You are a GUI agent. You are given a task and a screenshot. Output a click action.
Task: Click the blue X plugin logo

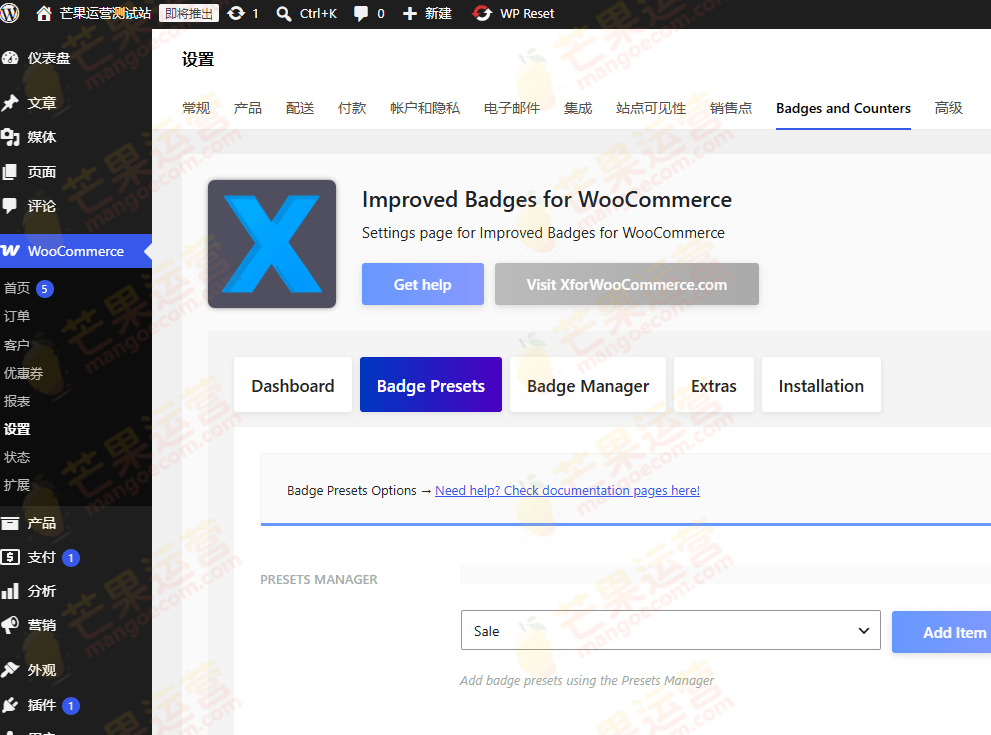point(272,244)
